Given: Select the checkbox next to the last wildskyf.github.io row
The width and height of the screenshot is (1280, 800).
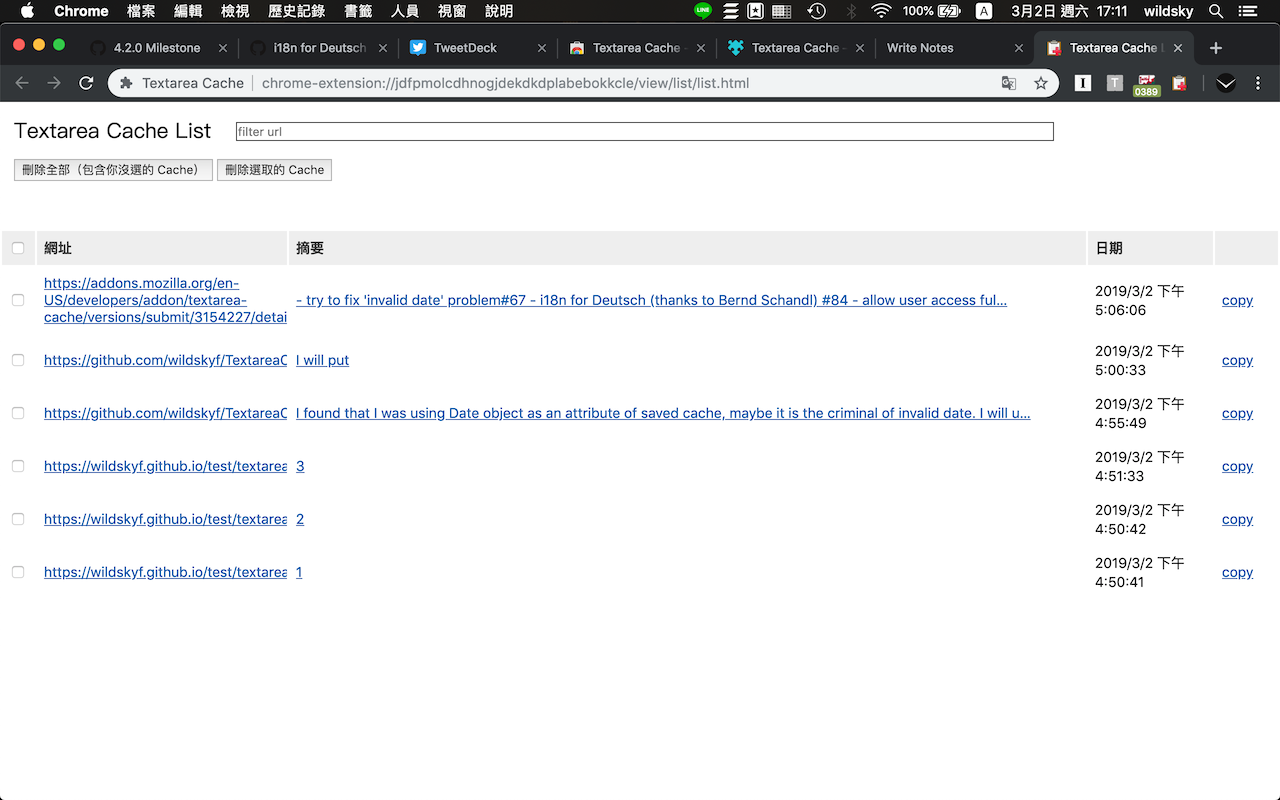Looking at the screenshot, I should pos(18,572).
